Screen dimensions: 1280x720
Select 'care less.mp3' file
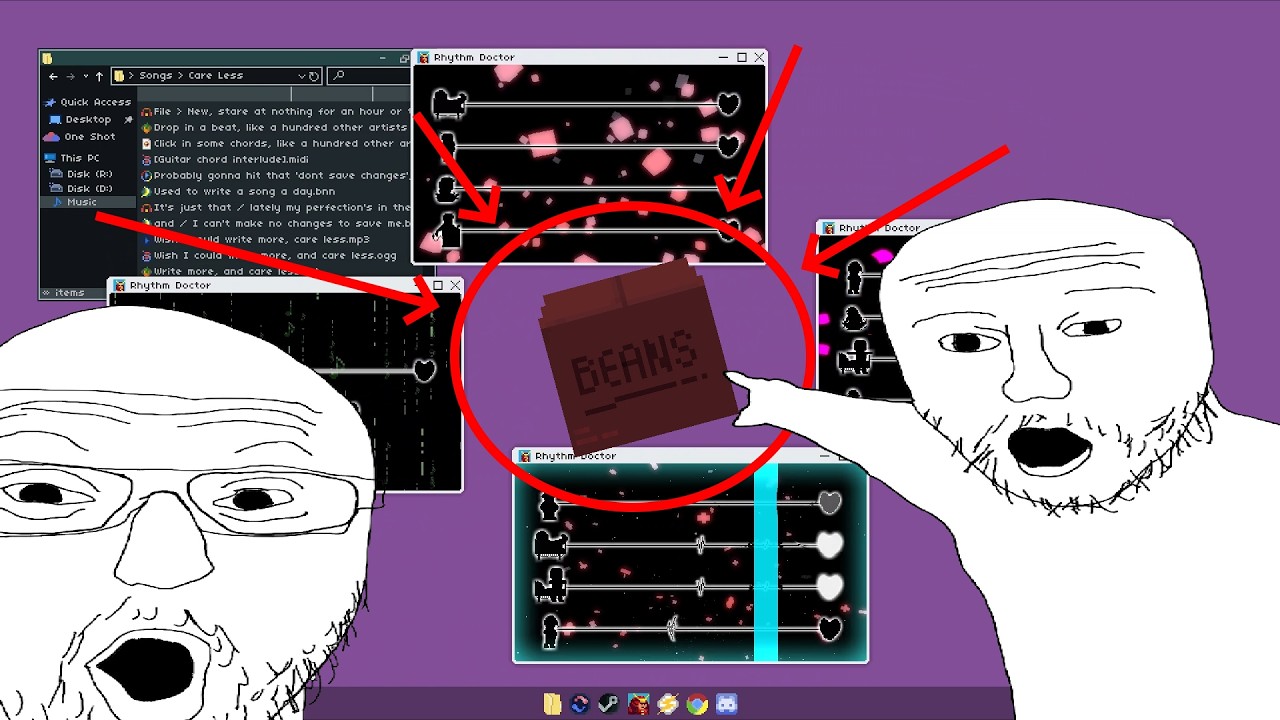[257, 240]
